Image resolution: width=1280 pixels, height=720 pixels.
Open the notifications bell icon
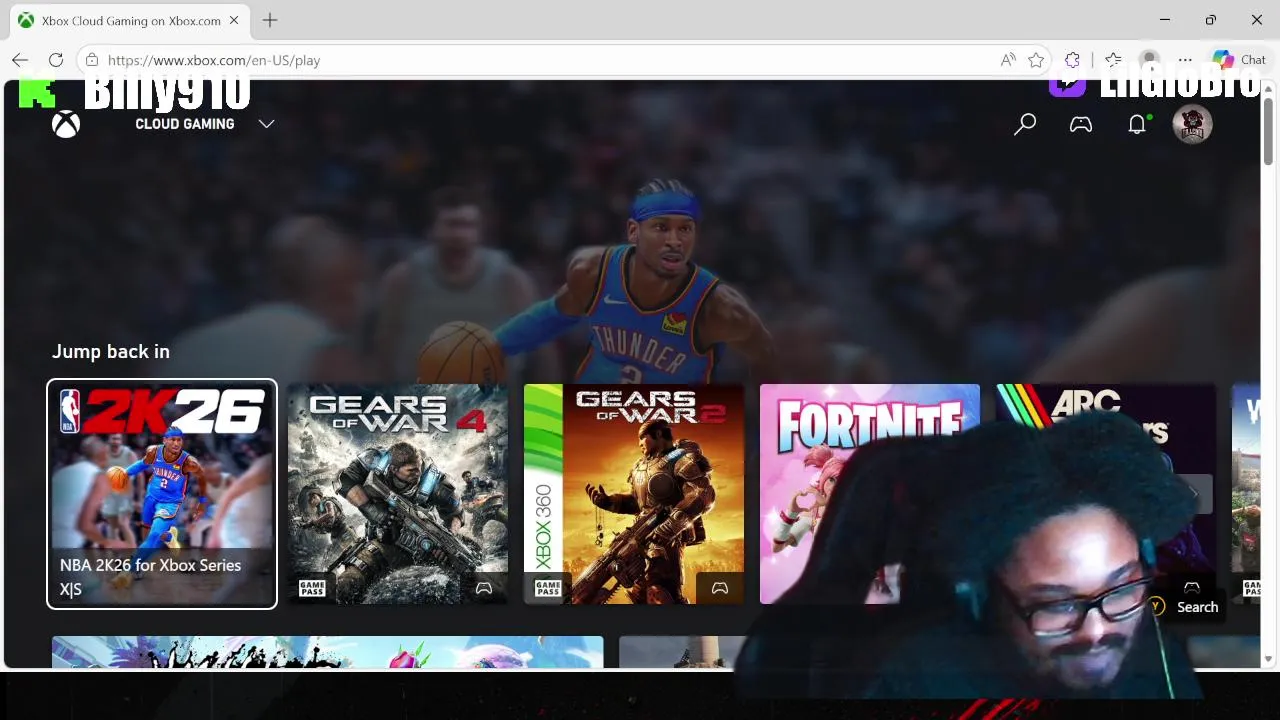coord(1137,124)
